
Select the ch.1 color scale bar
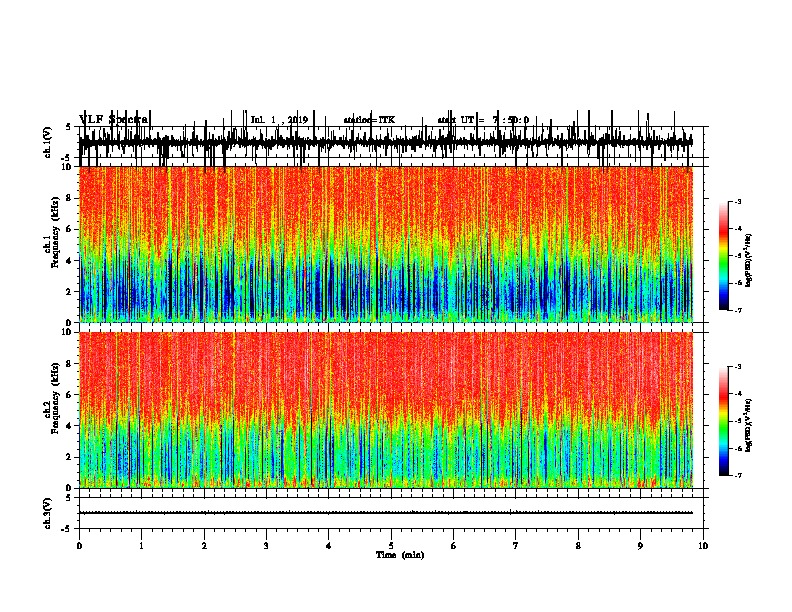(x=724, y=256)
